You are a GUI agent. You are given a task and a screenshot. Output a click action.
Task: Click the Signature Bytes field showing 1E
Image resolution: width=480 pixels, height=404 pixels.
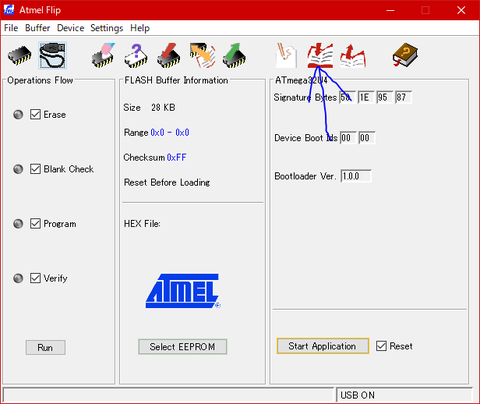coord(366,97)
